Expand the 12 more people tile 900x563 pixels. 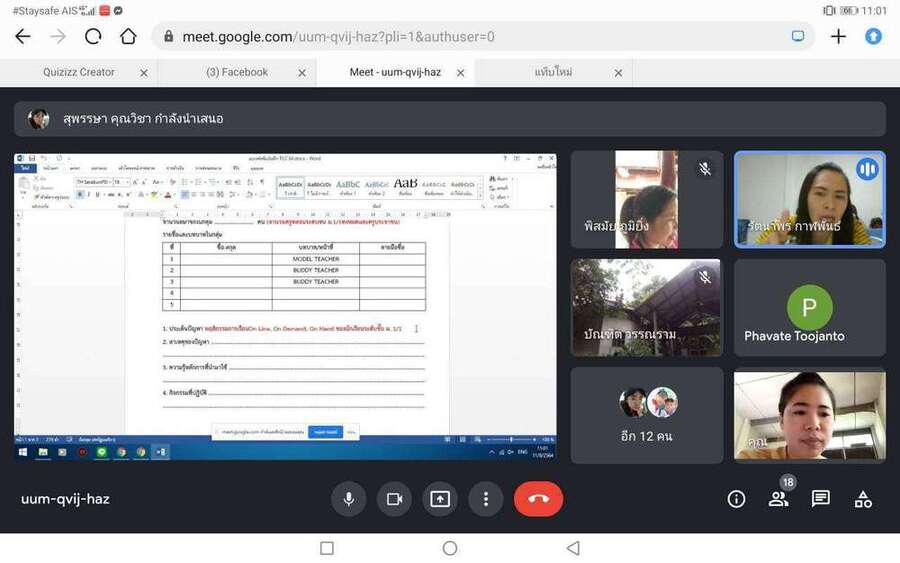tap(646, 415)
